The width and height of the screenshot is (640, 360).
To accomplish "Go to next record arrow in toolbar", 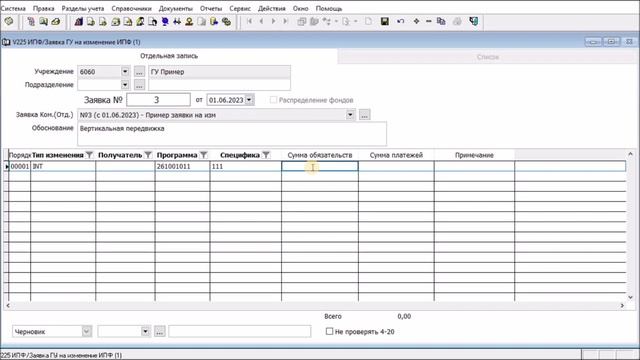I will (x=273, y=21).
